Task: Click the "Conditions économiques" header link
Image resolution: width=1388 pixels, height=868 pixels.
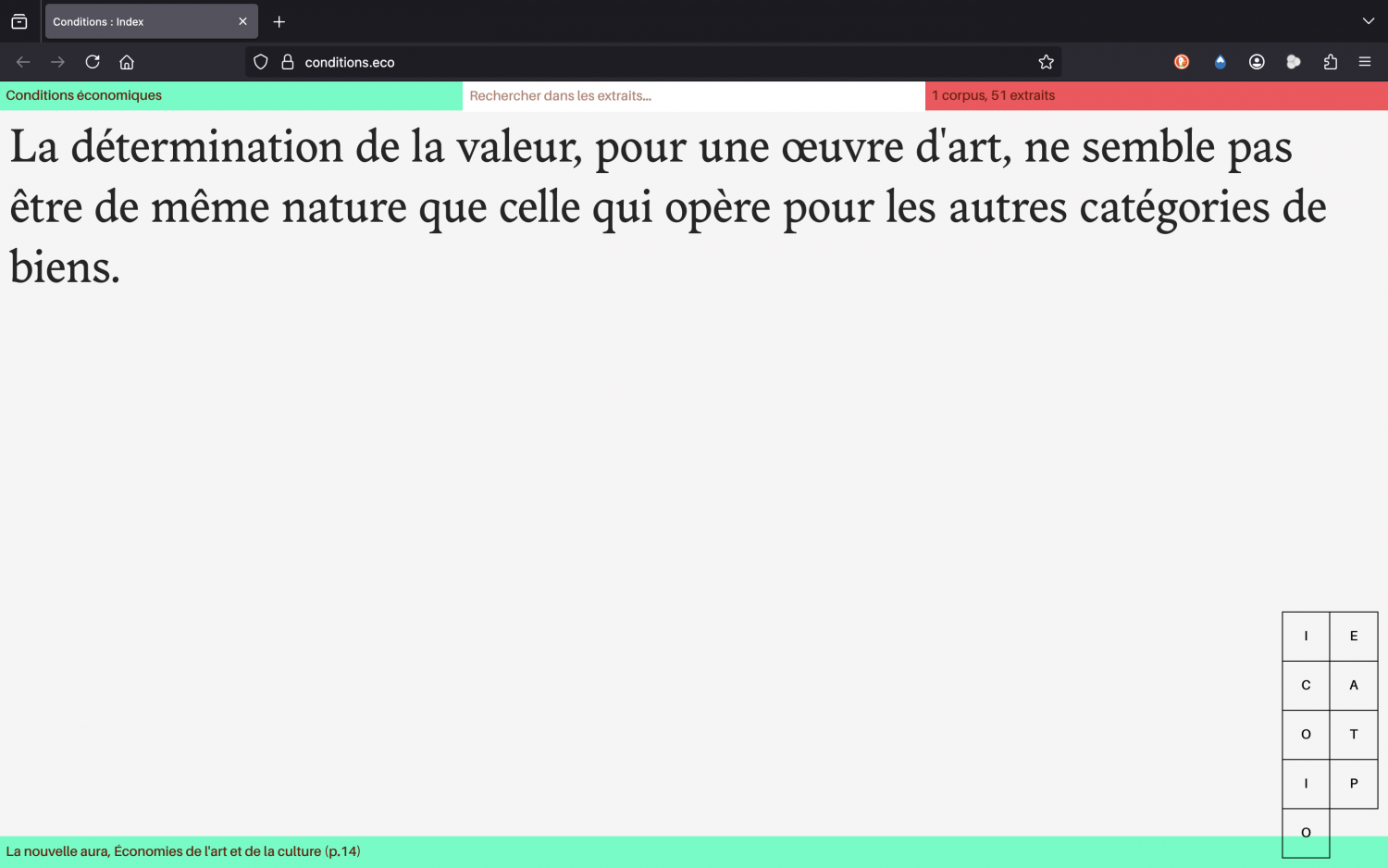Action: click(84, 95)
